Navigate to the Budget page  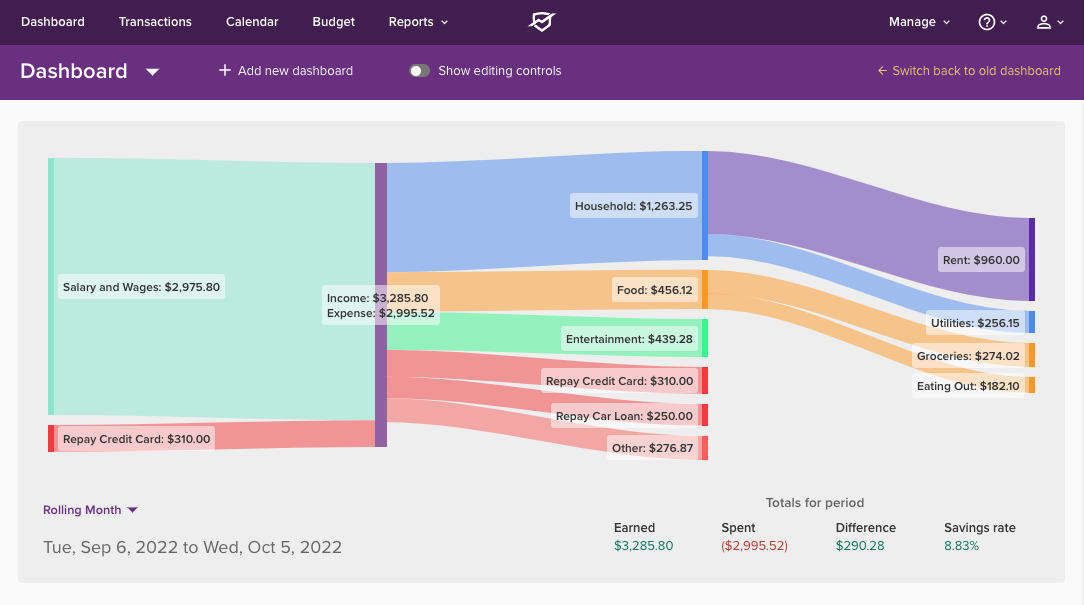[x=333, y=22]
